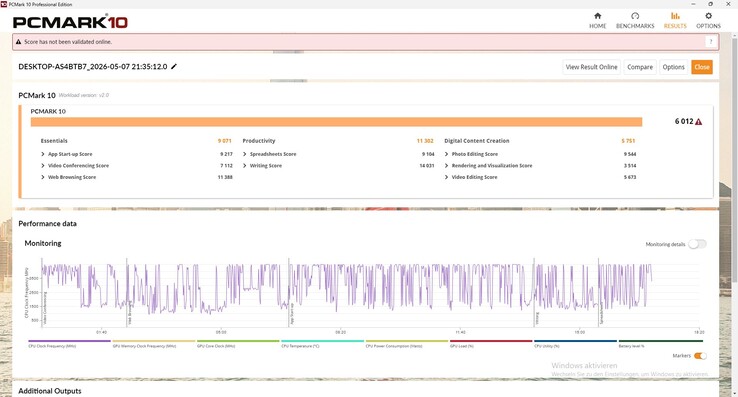Click the score warning triangle icon
Viewport: 738px width, 397px height.
coord(698,122)
